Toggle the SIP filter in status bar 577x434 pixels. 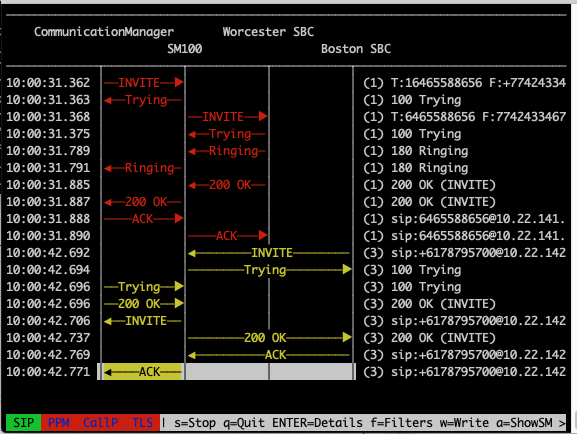coord(23,423)
